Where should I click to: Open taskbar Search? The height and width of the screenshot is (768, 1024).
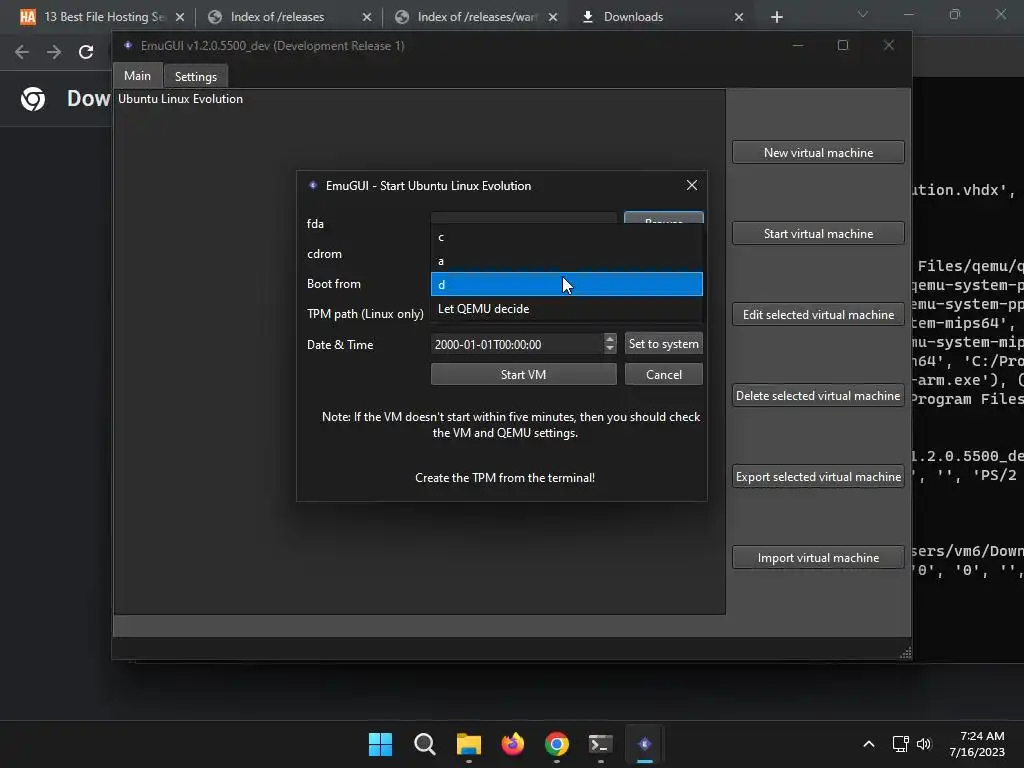[424, 744]
